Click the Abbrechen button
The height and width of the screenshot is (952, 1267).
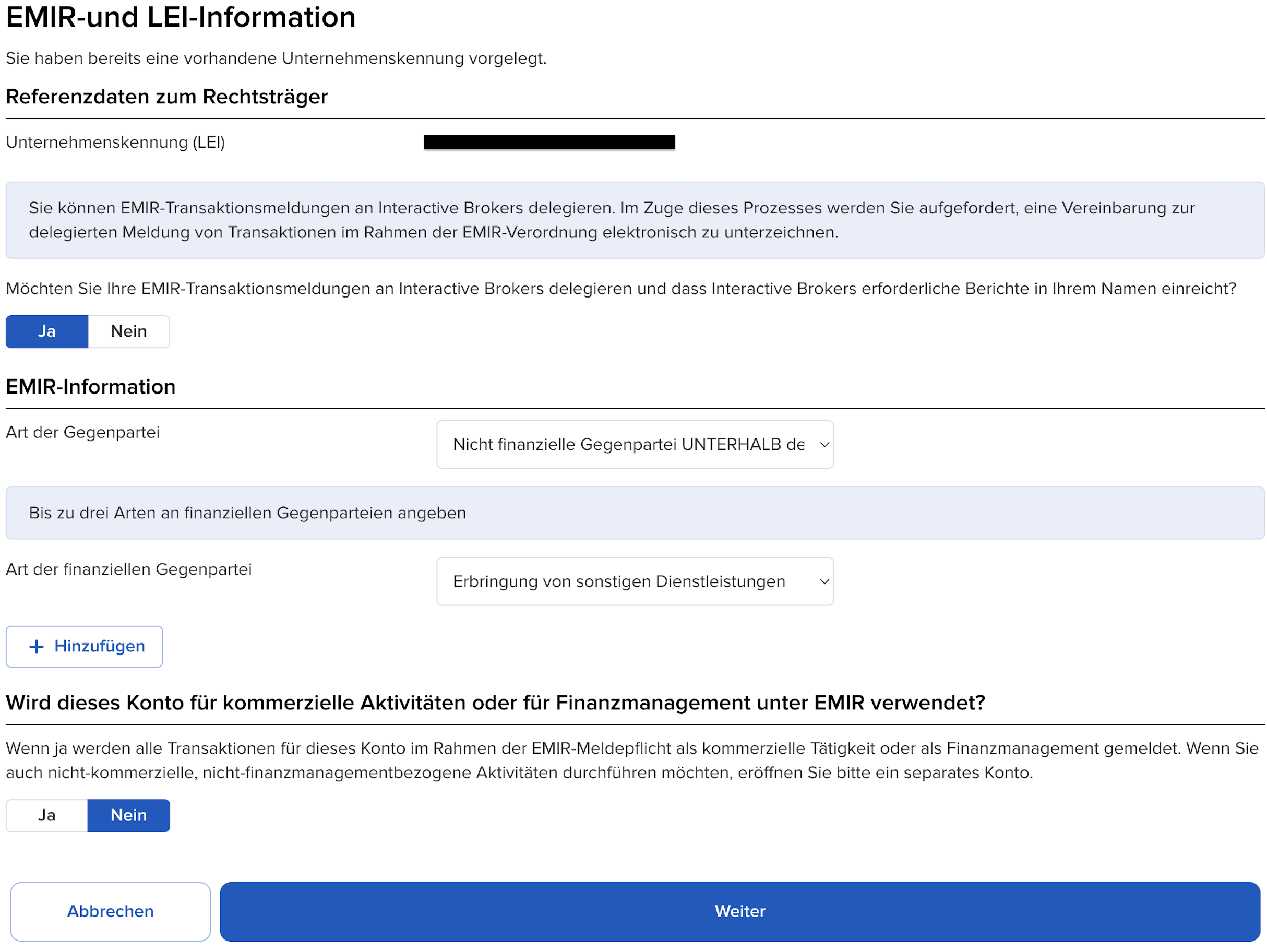coord(111,912)
